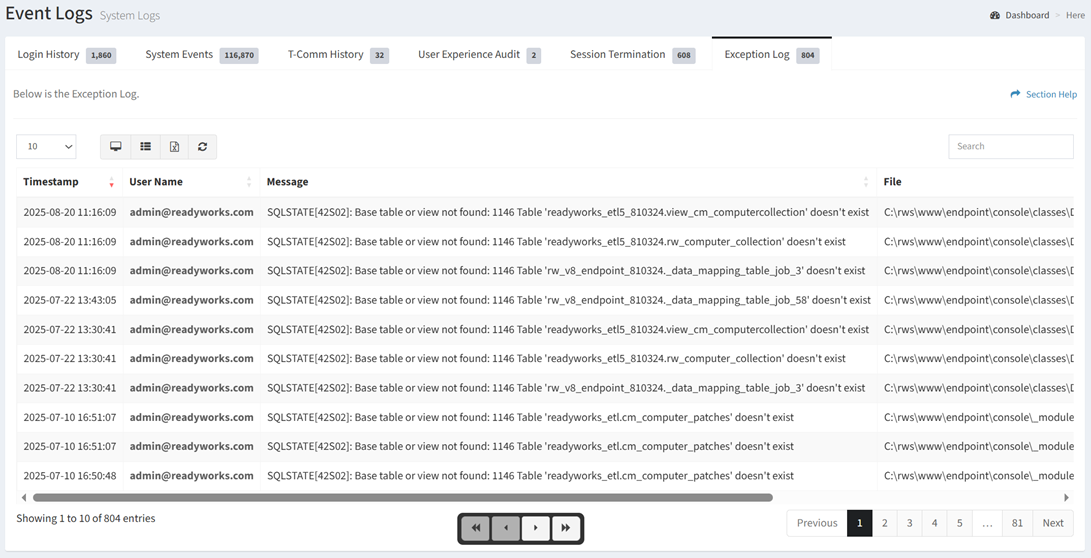
Task: Click the timestamp 2025-07-10 16:50:48
Action: click(70, 476)
